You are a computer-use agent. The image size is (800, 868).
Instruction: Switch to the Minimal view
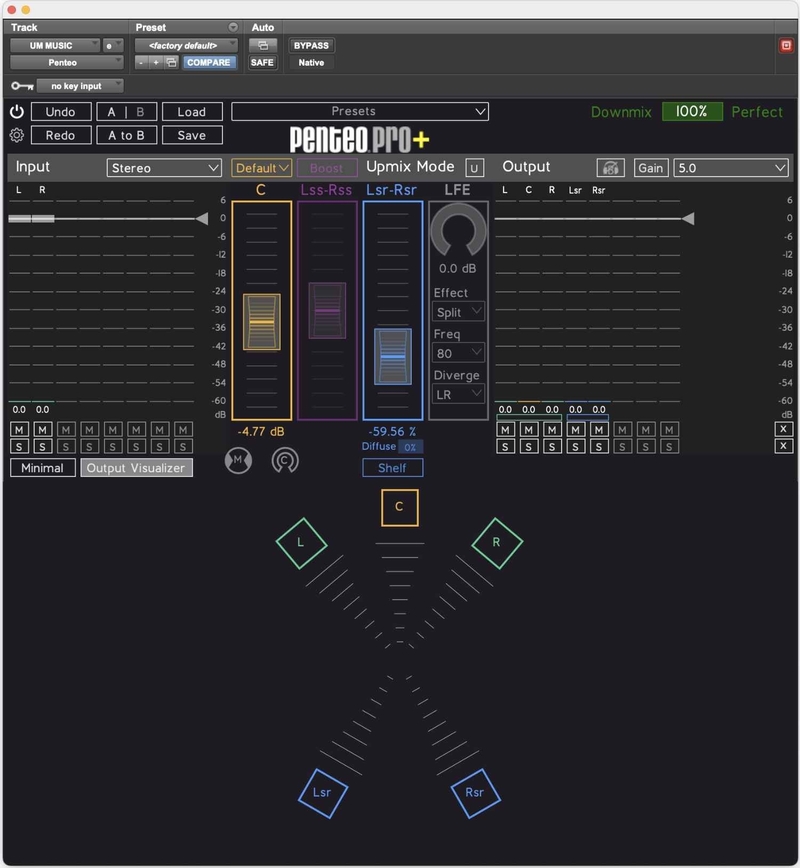pos(43,468)
